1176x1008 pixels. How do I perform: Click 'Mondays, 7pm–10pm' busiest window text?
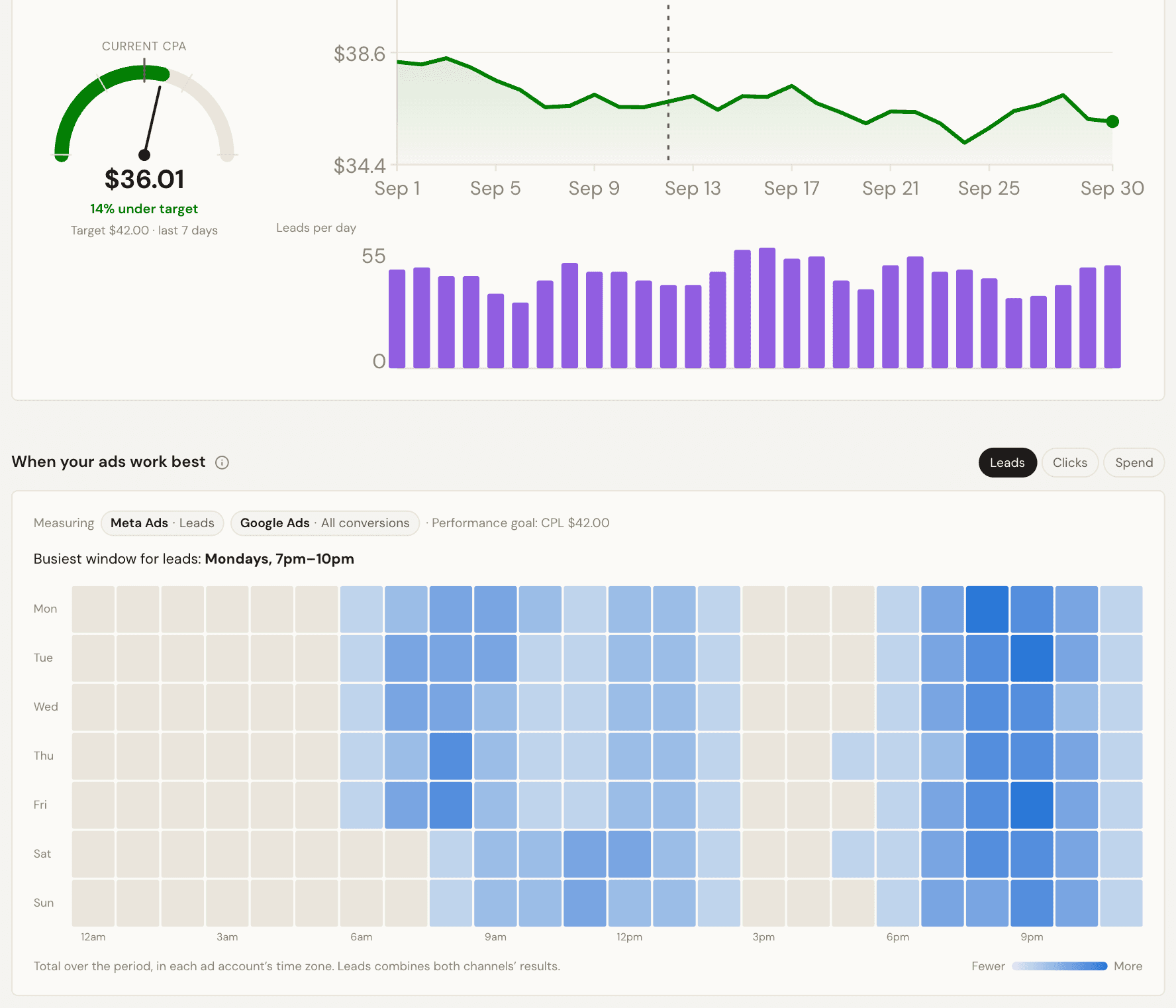pyautogui.click(x=279, y=559)
